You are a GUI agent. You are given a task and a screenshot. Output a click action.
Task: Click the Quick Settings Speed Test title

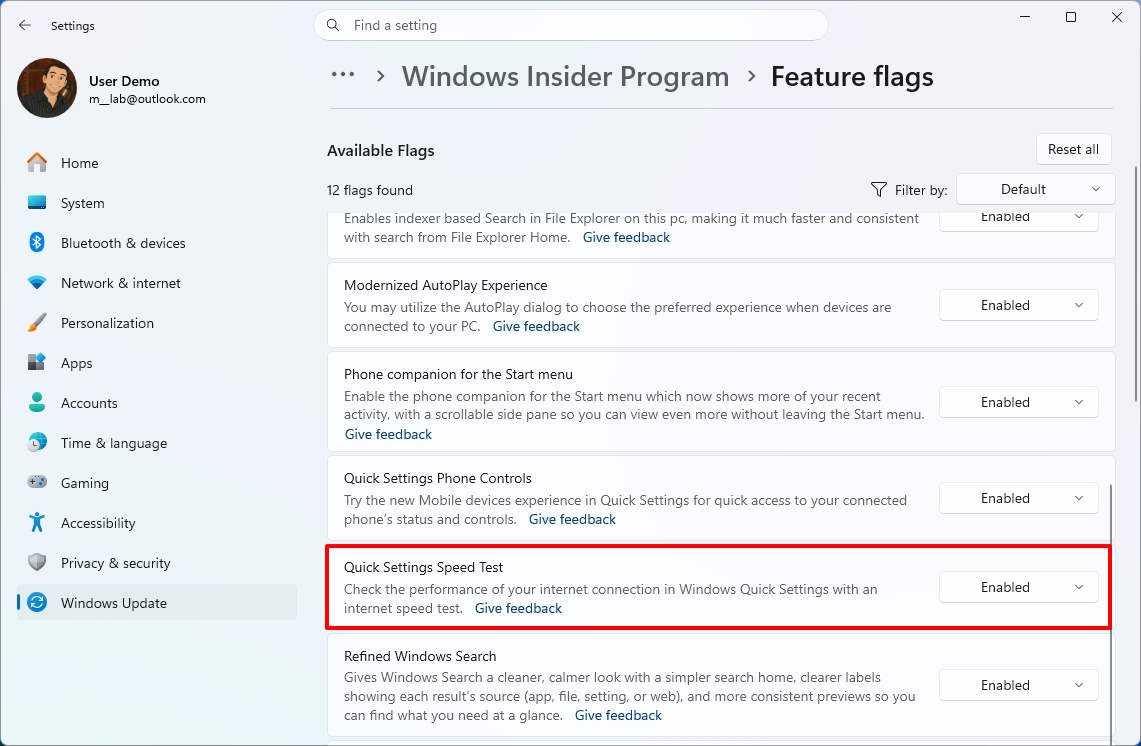coord(424,567)
